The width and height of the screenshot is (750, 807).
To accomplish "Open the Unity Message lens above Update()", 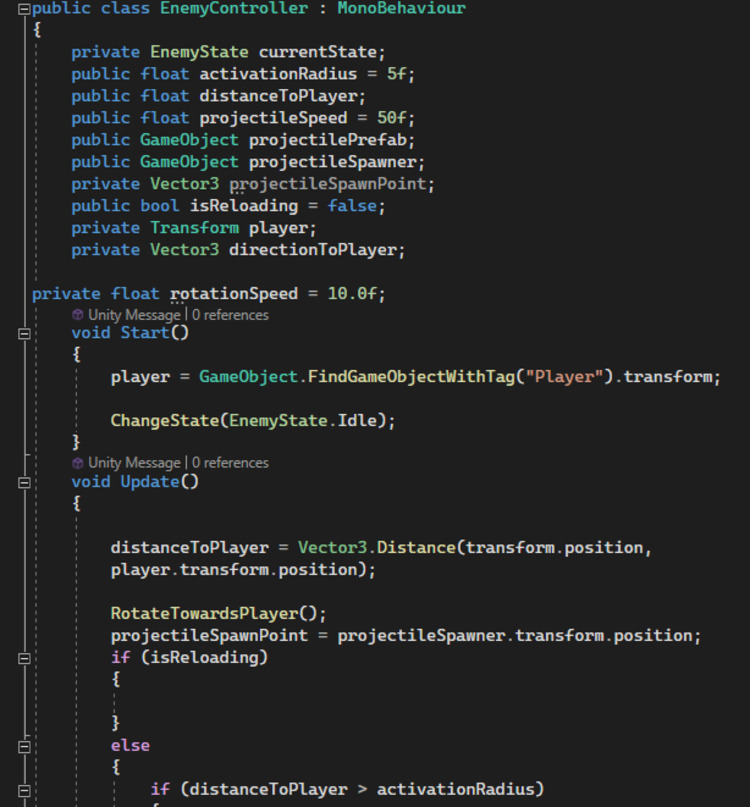I will [134, 463].
